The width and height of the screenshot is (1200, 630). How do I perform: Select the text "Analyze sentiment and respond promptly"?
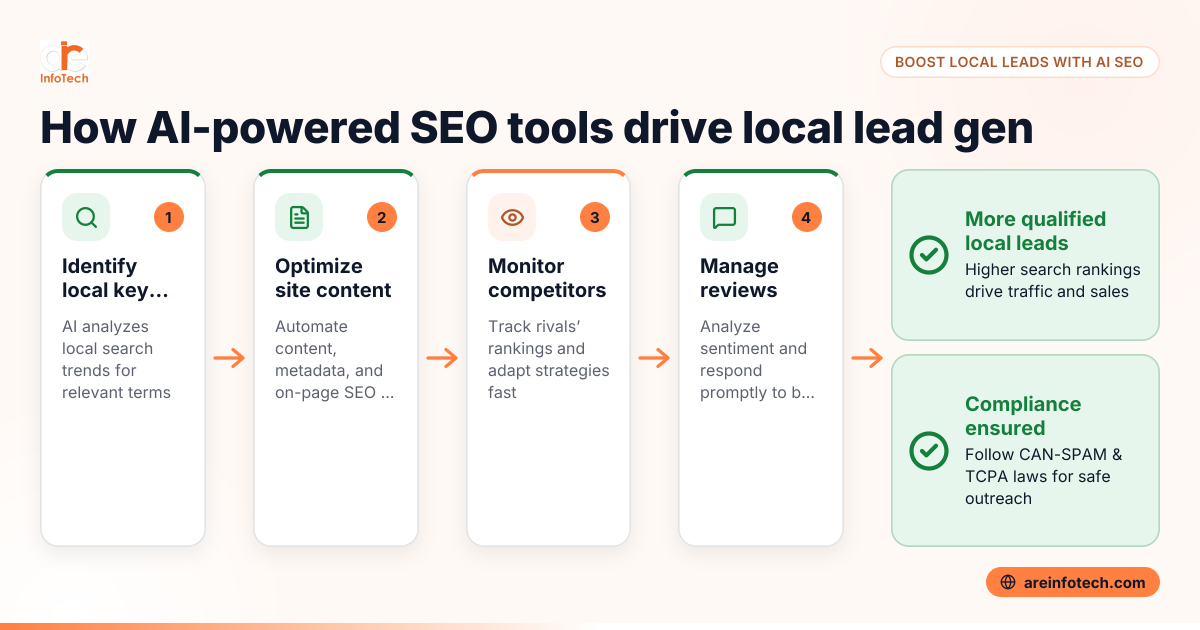coord(757,359)
